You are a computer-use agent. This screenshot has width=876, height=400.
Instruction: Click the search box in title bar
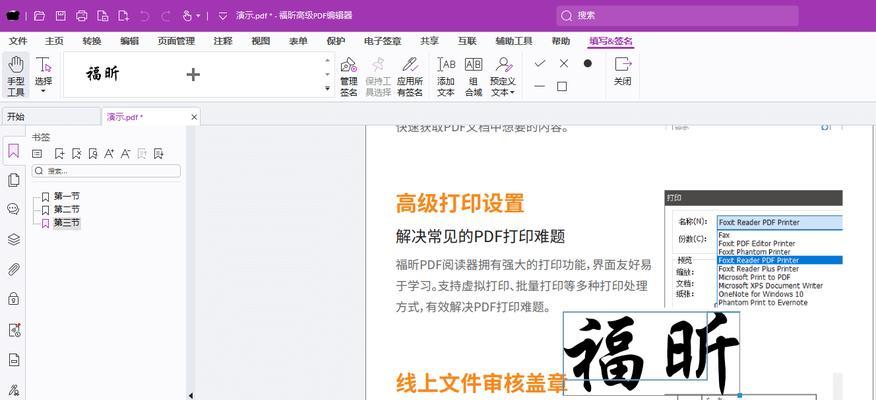coord(677,16)
